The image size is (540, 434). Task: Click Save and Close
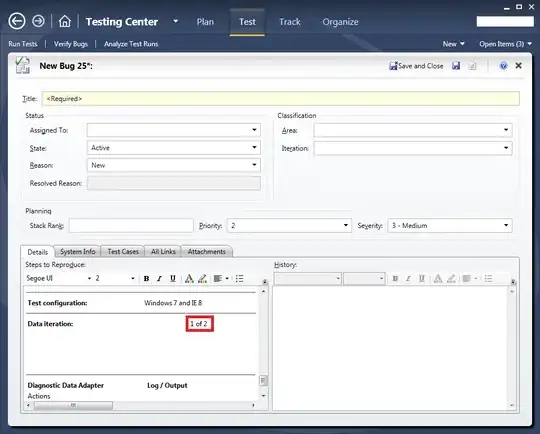pos(416,66)
